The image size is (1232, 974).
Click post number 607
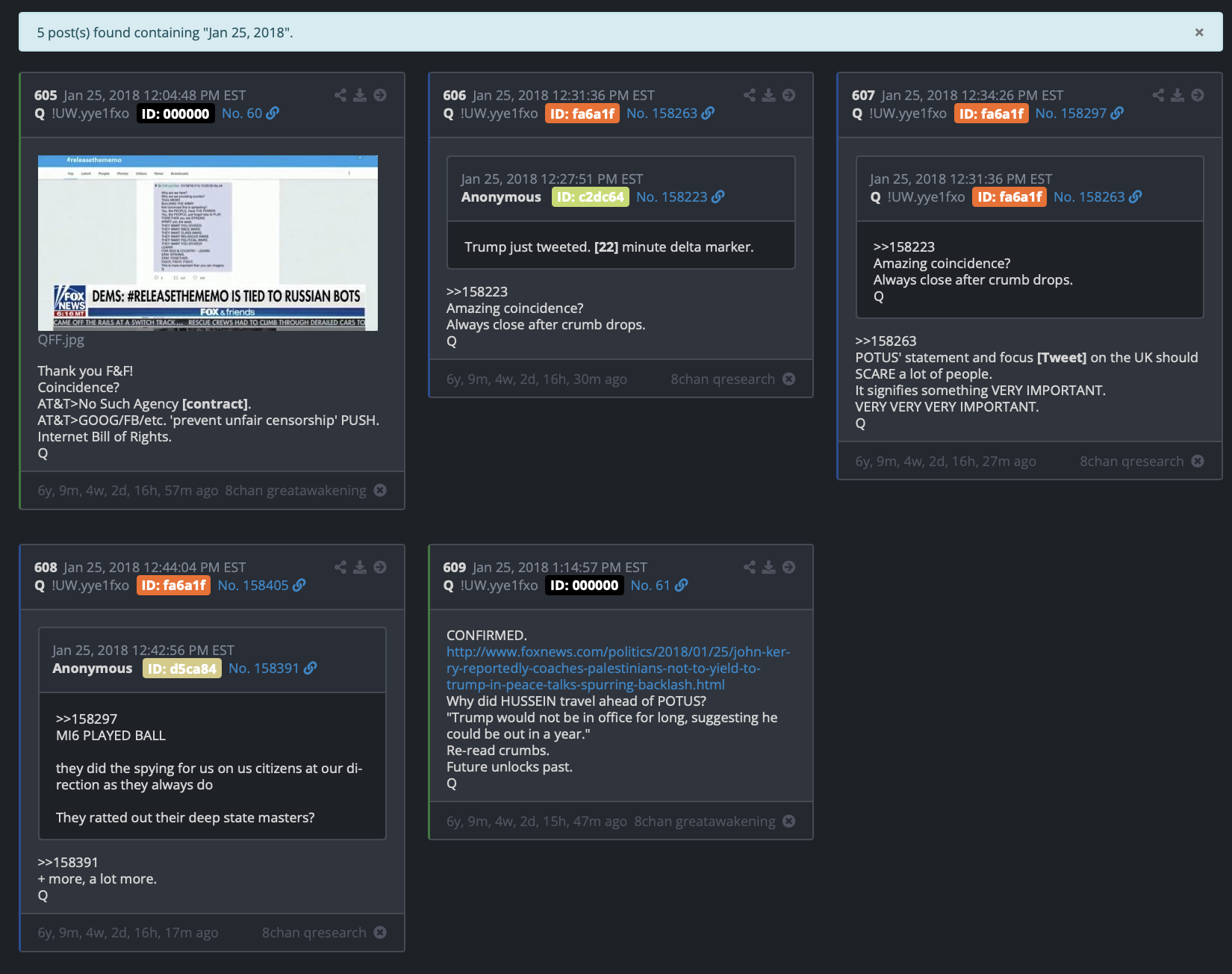(863, 96)
